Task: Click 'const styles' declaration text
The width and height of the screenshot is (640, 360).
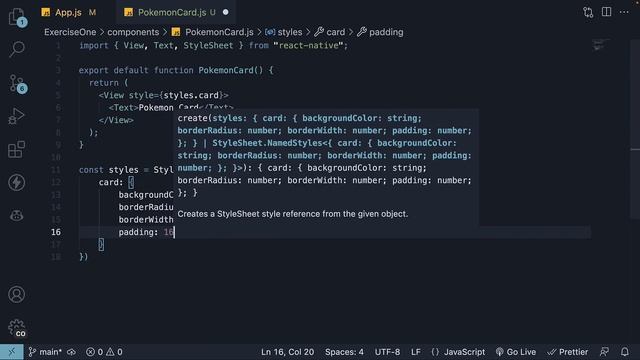Action: pyautogui.click(x=109, y=170)
